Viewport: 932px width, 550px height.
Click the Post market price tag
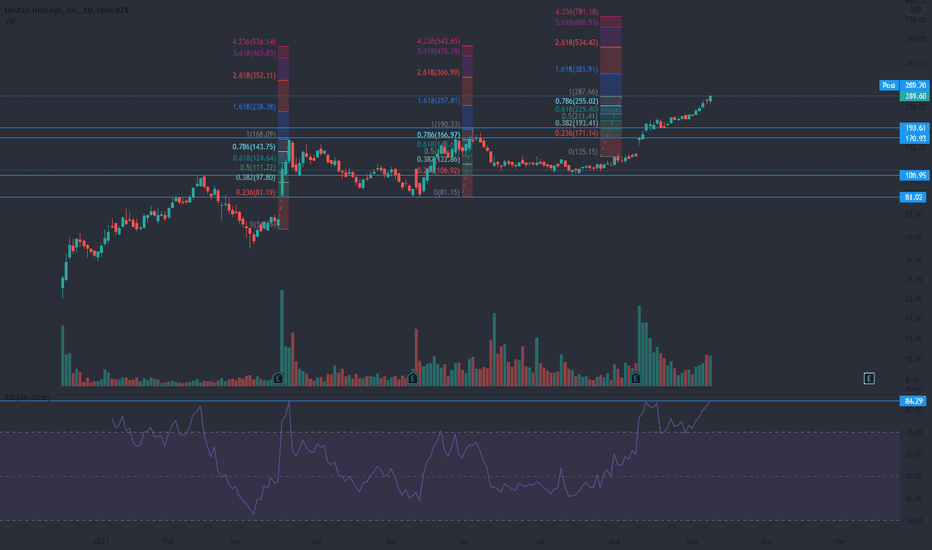tap(889, 86)
